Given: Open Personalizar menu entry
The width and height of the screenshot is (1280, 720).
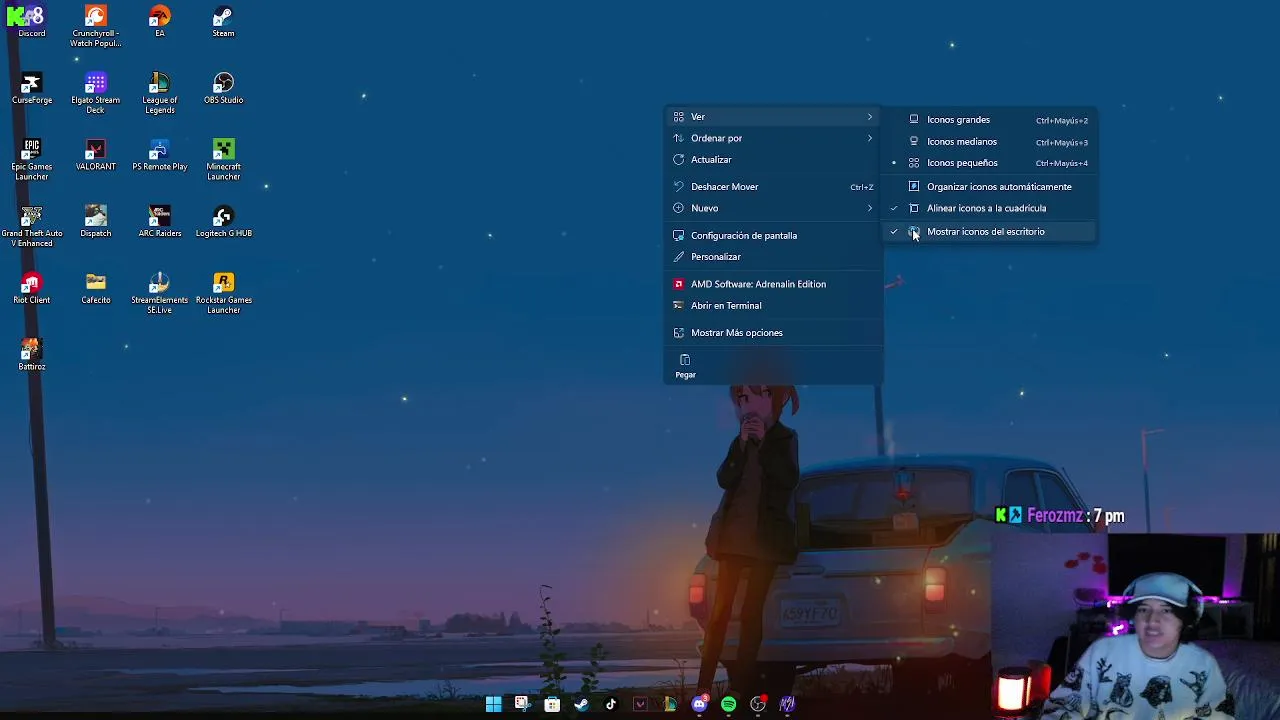Looking at the screenshot, I should (x=774, y=257).
